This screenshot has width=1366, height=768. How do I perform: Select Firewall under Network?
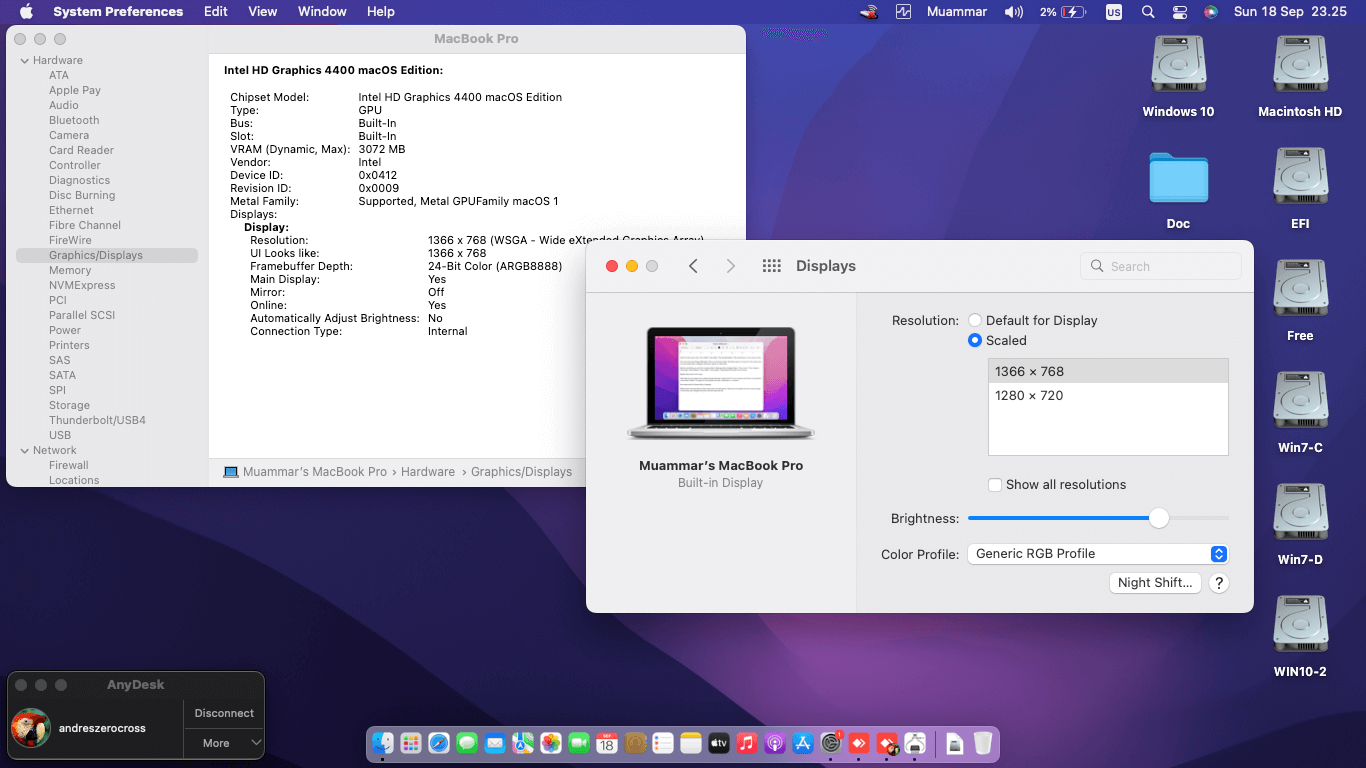point(69,465)
